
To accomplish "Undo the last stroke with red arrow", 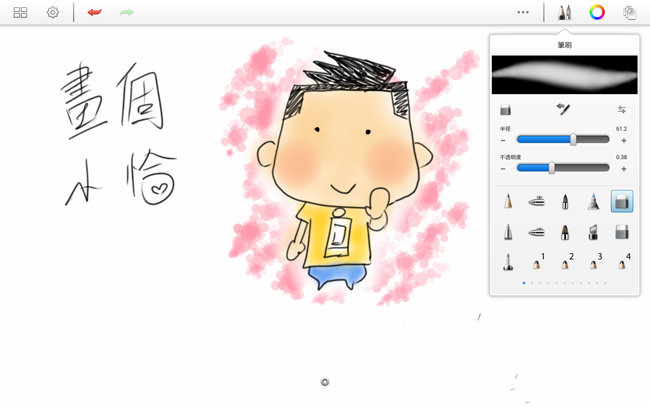I will click(95, 12).
